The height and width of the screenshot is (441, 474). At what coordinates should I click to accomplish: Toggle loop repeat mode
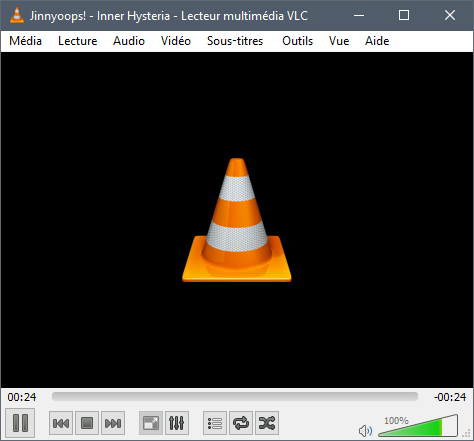pyautogui.click(x=241, y=423)
